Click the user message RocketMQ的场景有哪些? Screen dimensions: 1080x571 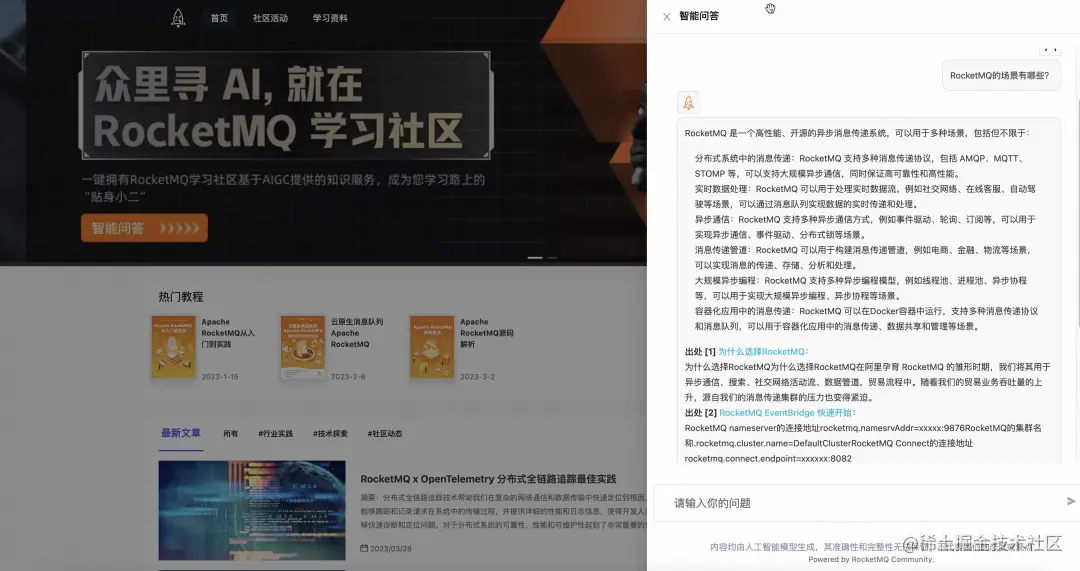click(x=999, y=76)
